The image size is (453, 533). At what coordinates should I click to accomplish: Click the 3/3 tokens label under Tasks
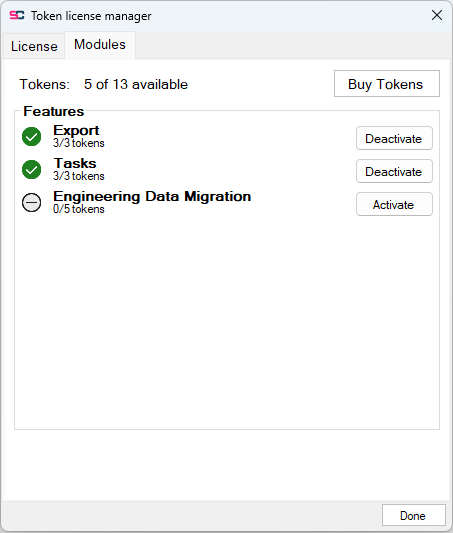point(79,176)
